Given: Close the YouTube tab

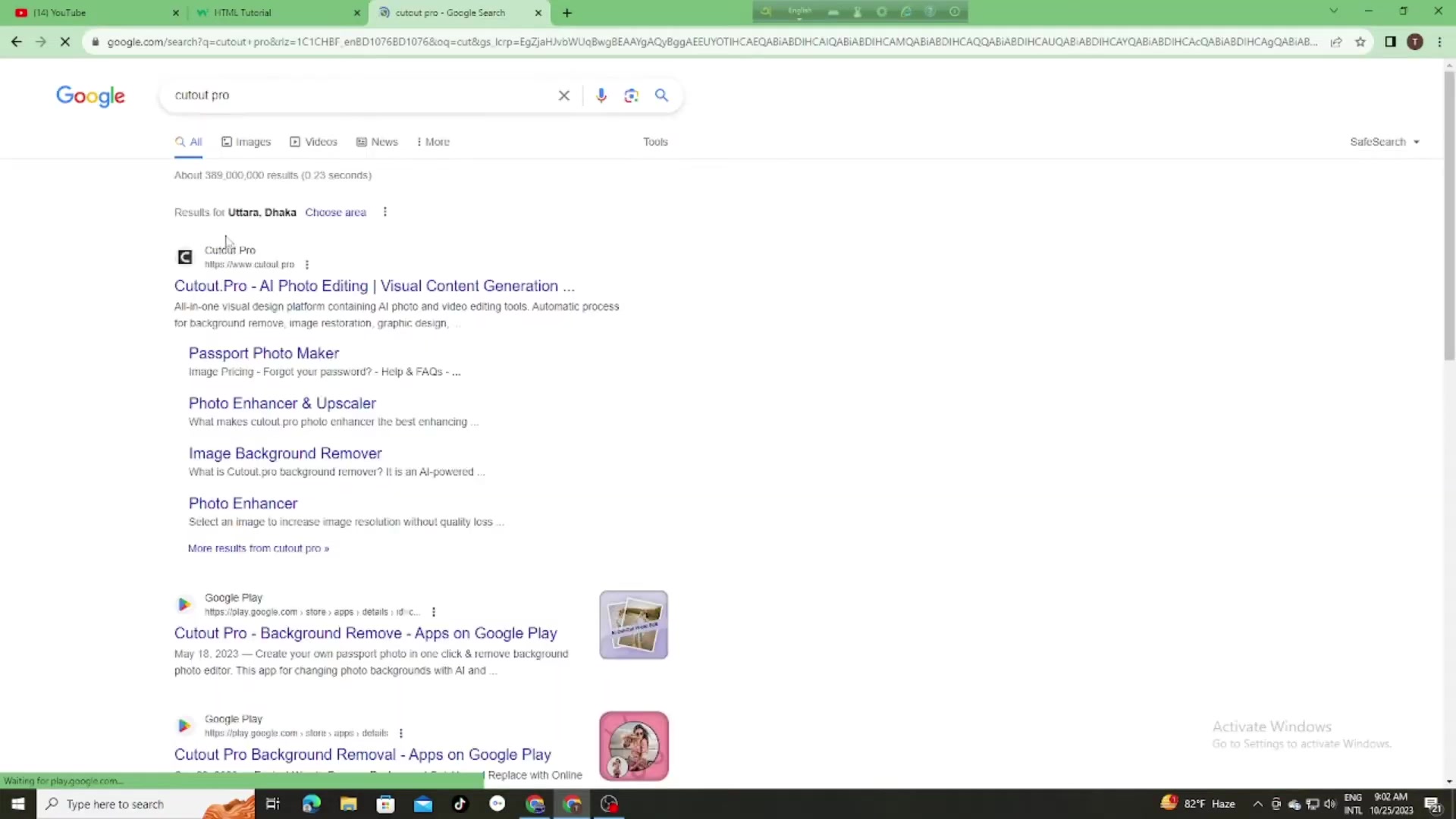Looking at the screenshot, I should 176,13.
